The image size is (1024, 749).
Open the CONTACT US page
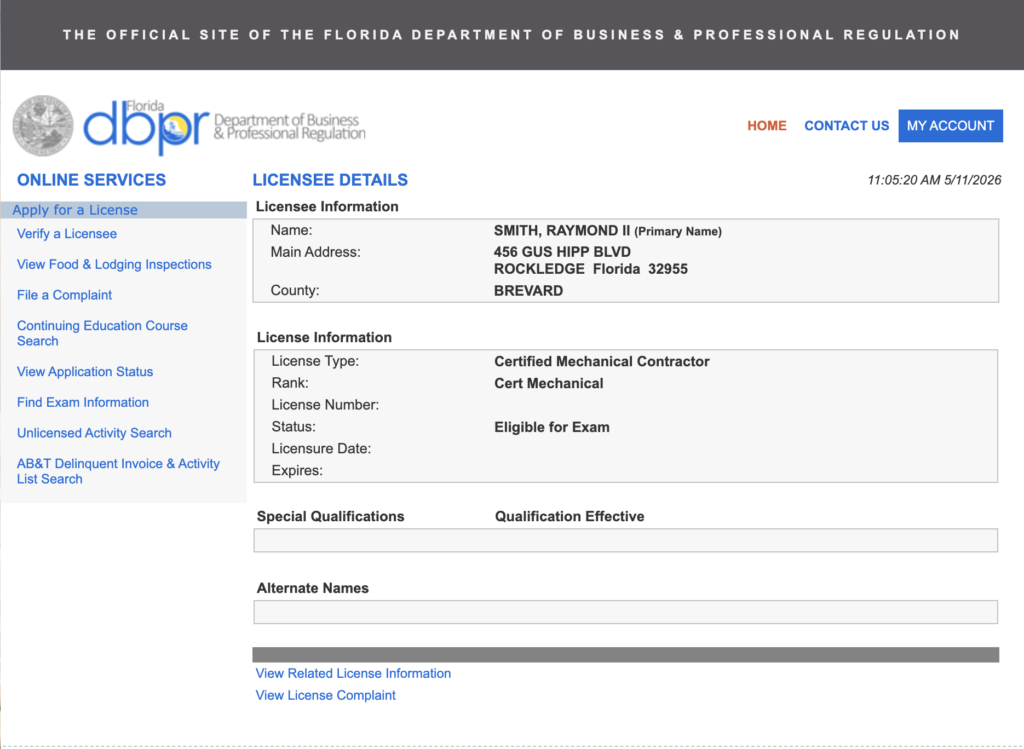coord(846,125)
